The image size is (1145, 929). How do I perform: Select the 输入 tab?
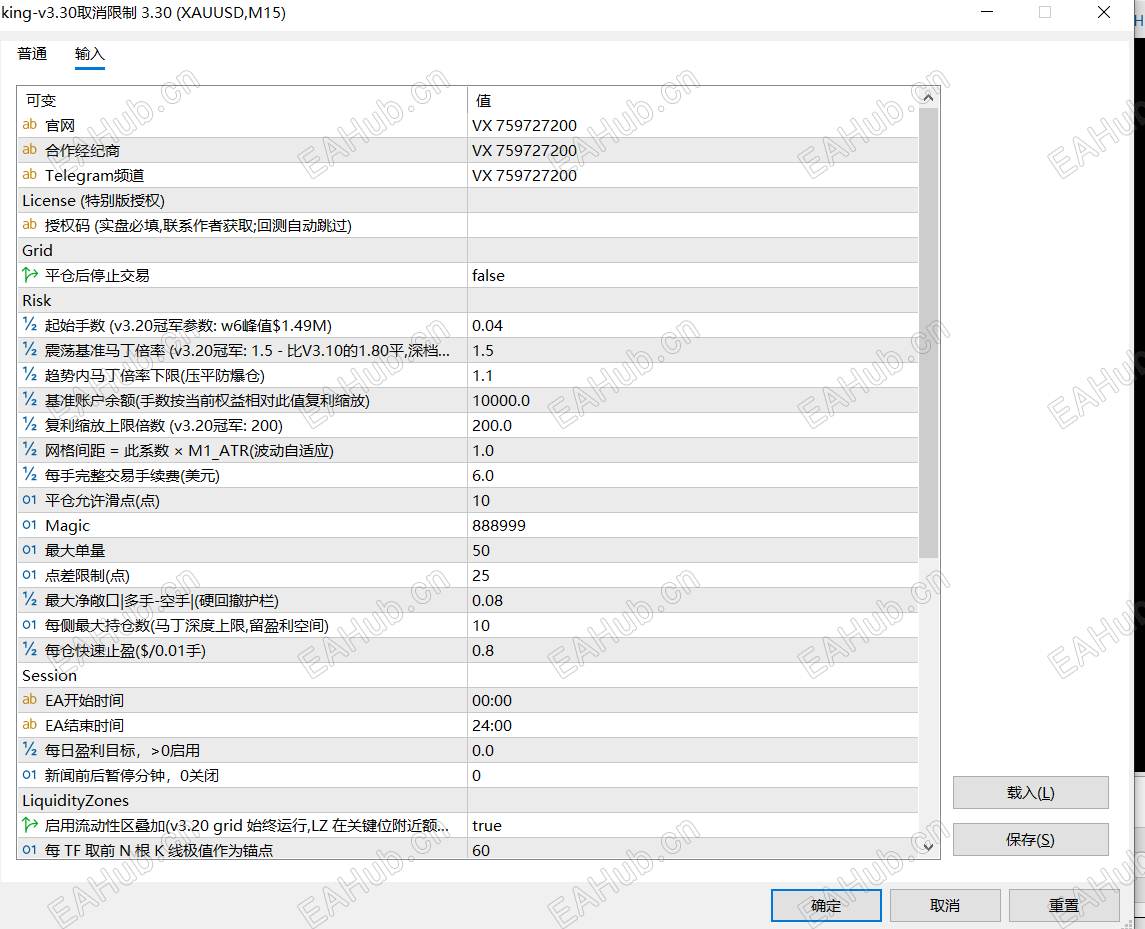[90, 54]
